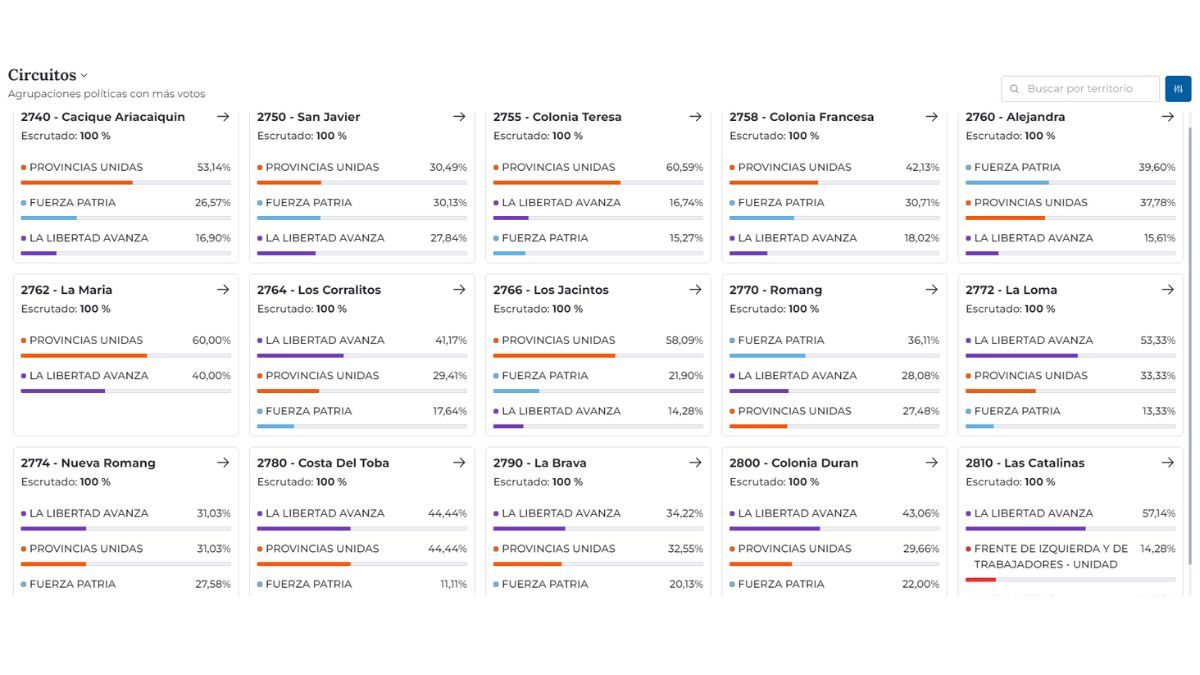1200x675 pixels.
Task: Click the arrow on Los Corralitos card
Action: [x=459, y=290]
